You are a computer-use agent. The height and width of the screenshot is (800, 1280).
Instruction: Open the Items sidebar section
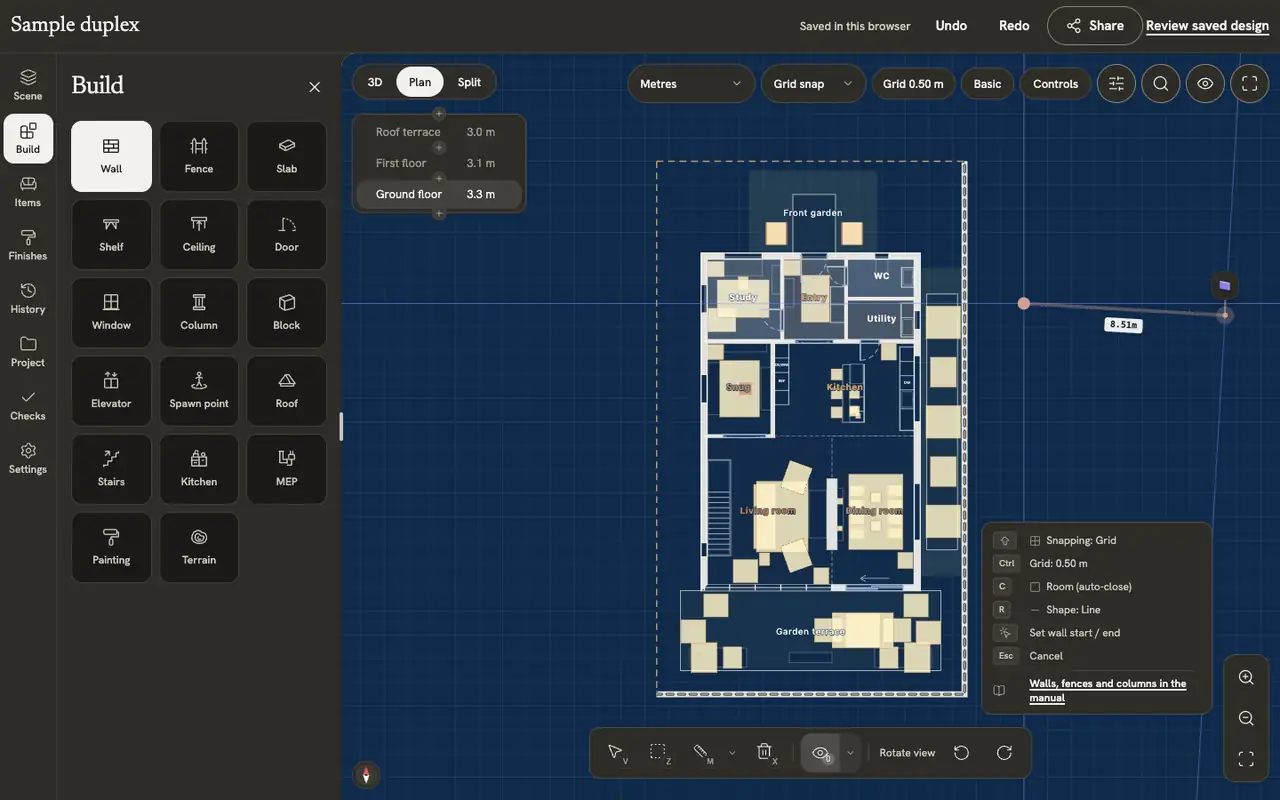click(28, 192)
